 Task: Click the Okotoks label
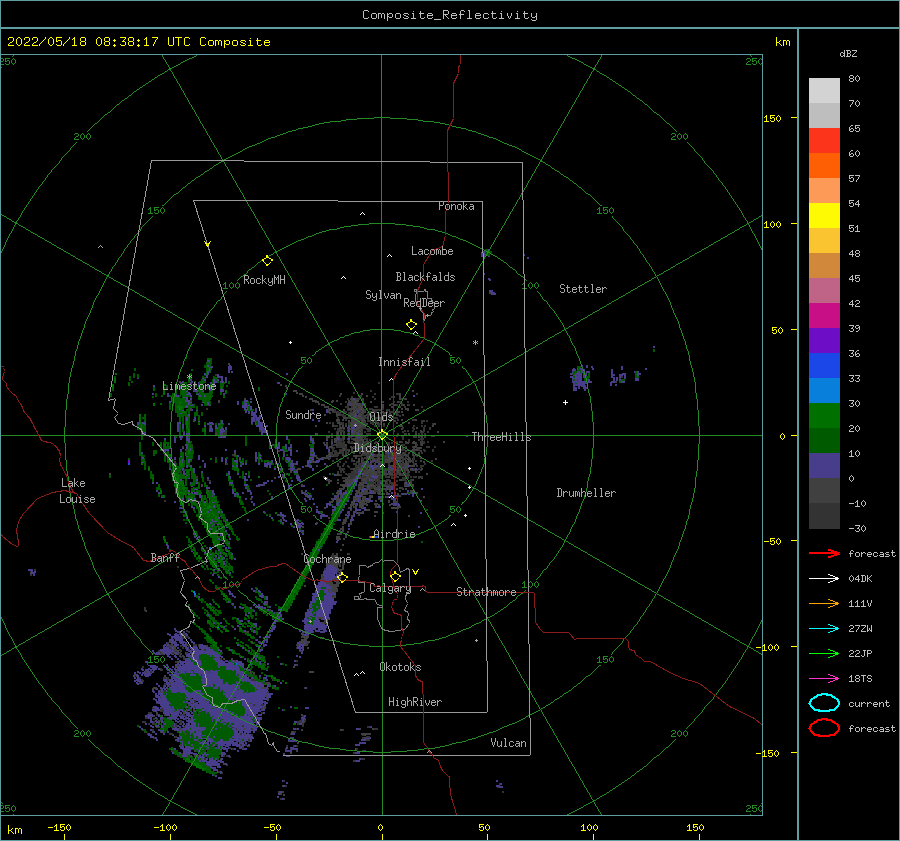(x=400, y=667)
